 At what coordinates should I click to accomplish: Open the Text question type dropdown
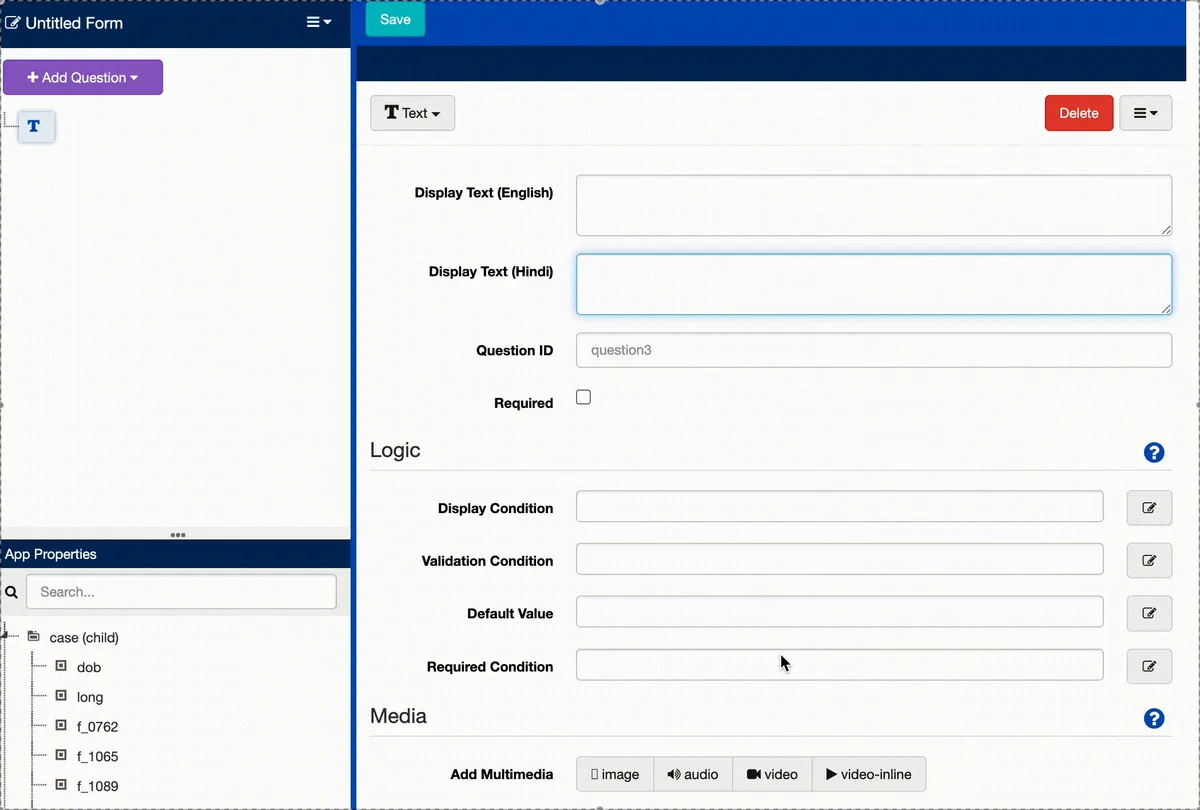click(x=412, y=113)
